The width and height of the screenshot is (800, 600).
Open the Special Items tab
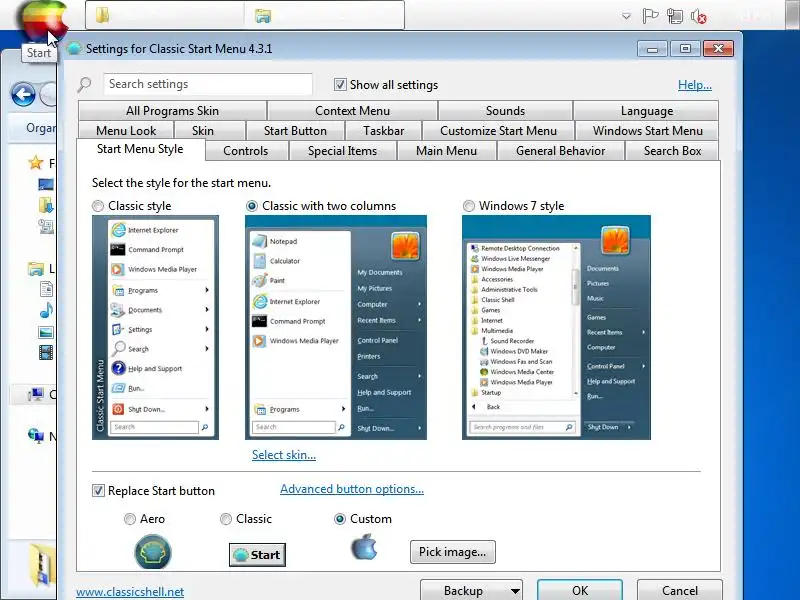point(342,151)
